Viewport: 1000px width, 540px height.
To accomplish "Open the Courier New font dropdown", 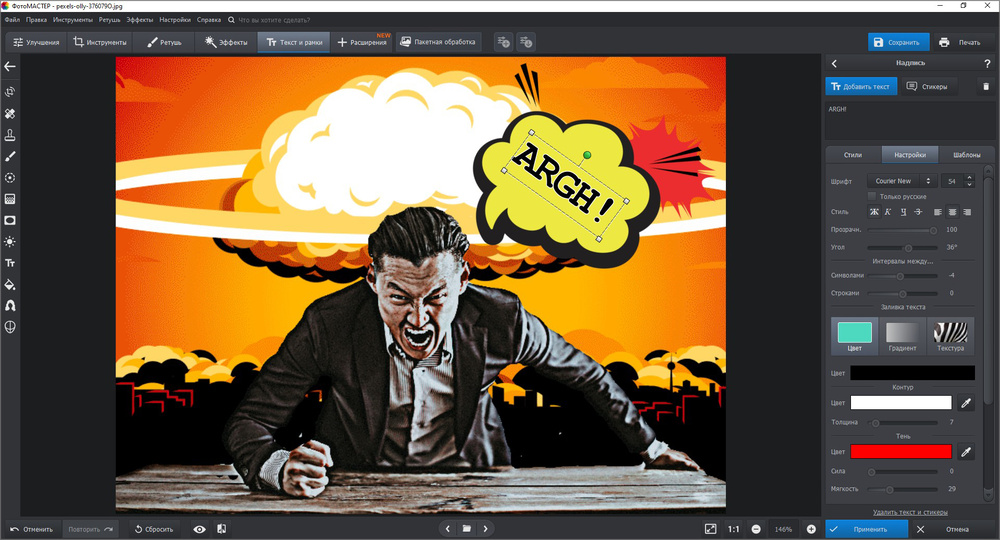I will 902,181.
